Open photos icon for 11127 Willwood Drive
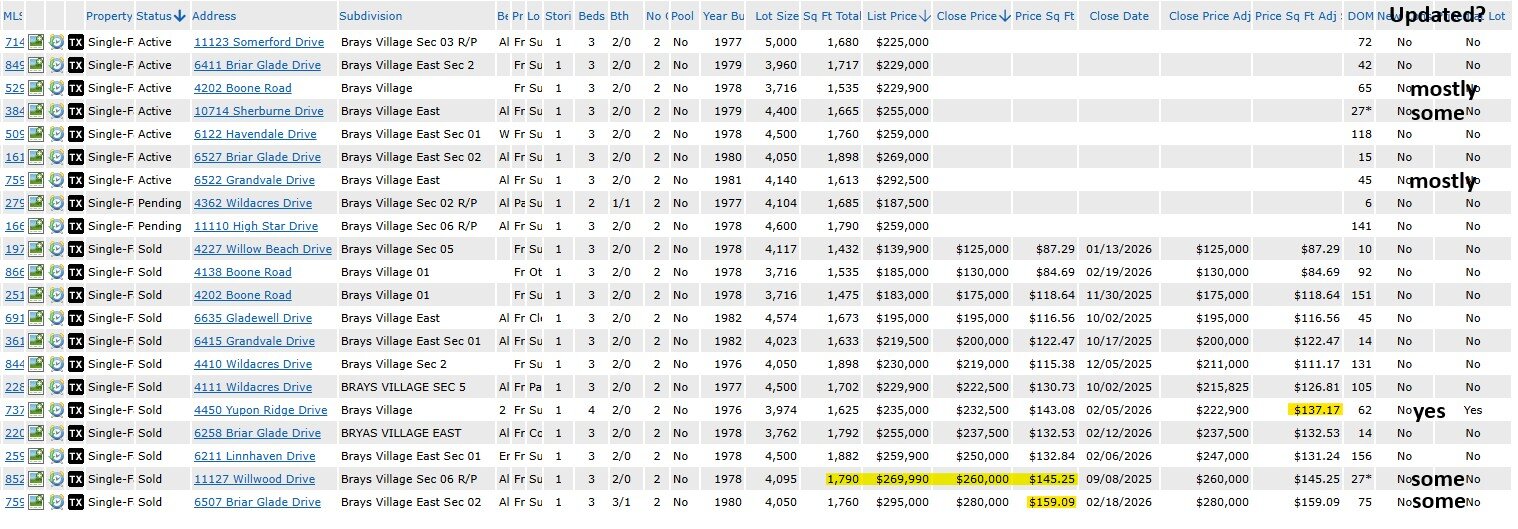Viewport: 1518px width, 529px height. 36,479
